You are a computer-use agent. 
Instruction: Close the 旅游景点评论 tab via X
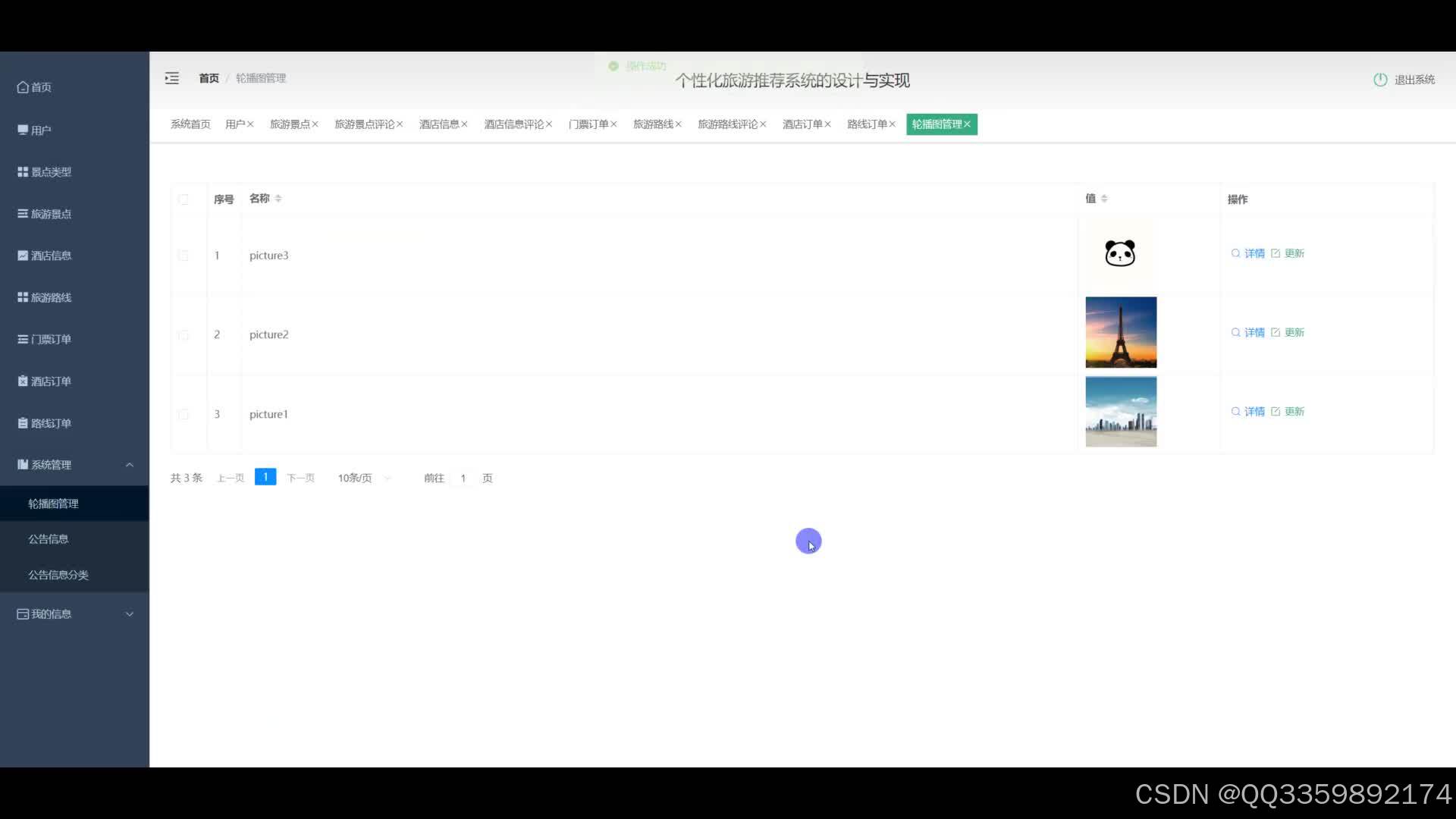tap(400, 124)
